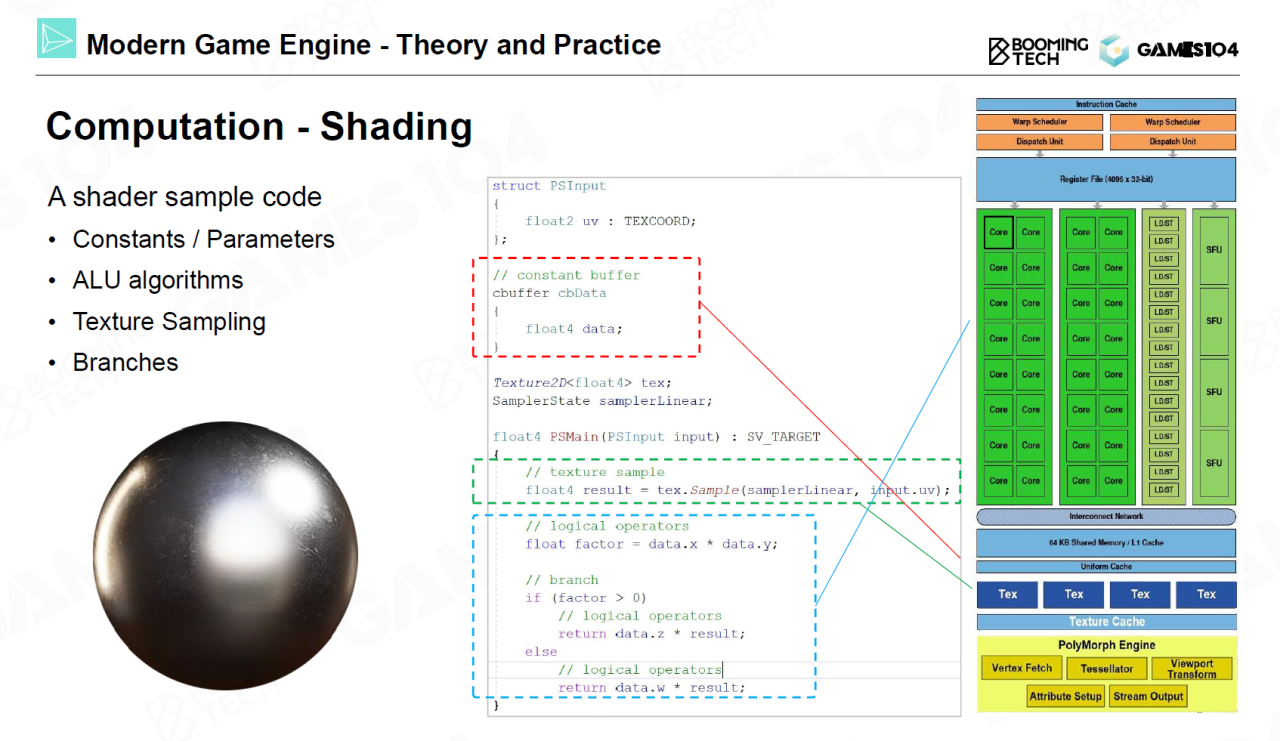
Task: Click the Booming Tech logo
Action: pyautogui.click(x=1038, y=51)
